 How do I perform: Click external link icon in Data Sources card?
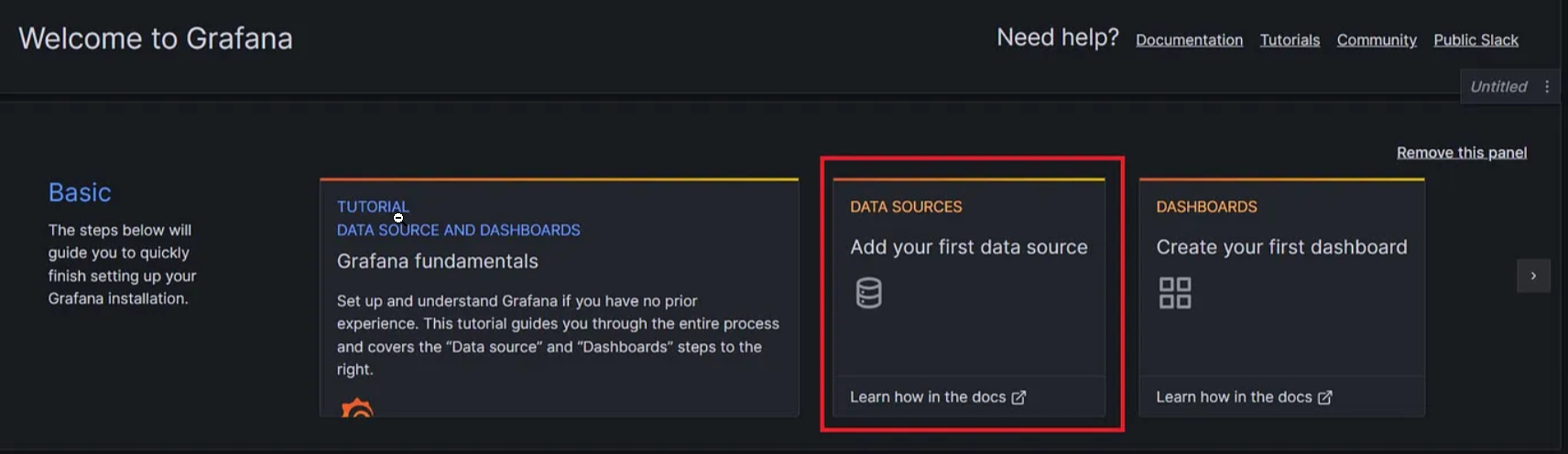(x=1018, y=397)
